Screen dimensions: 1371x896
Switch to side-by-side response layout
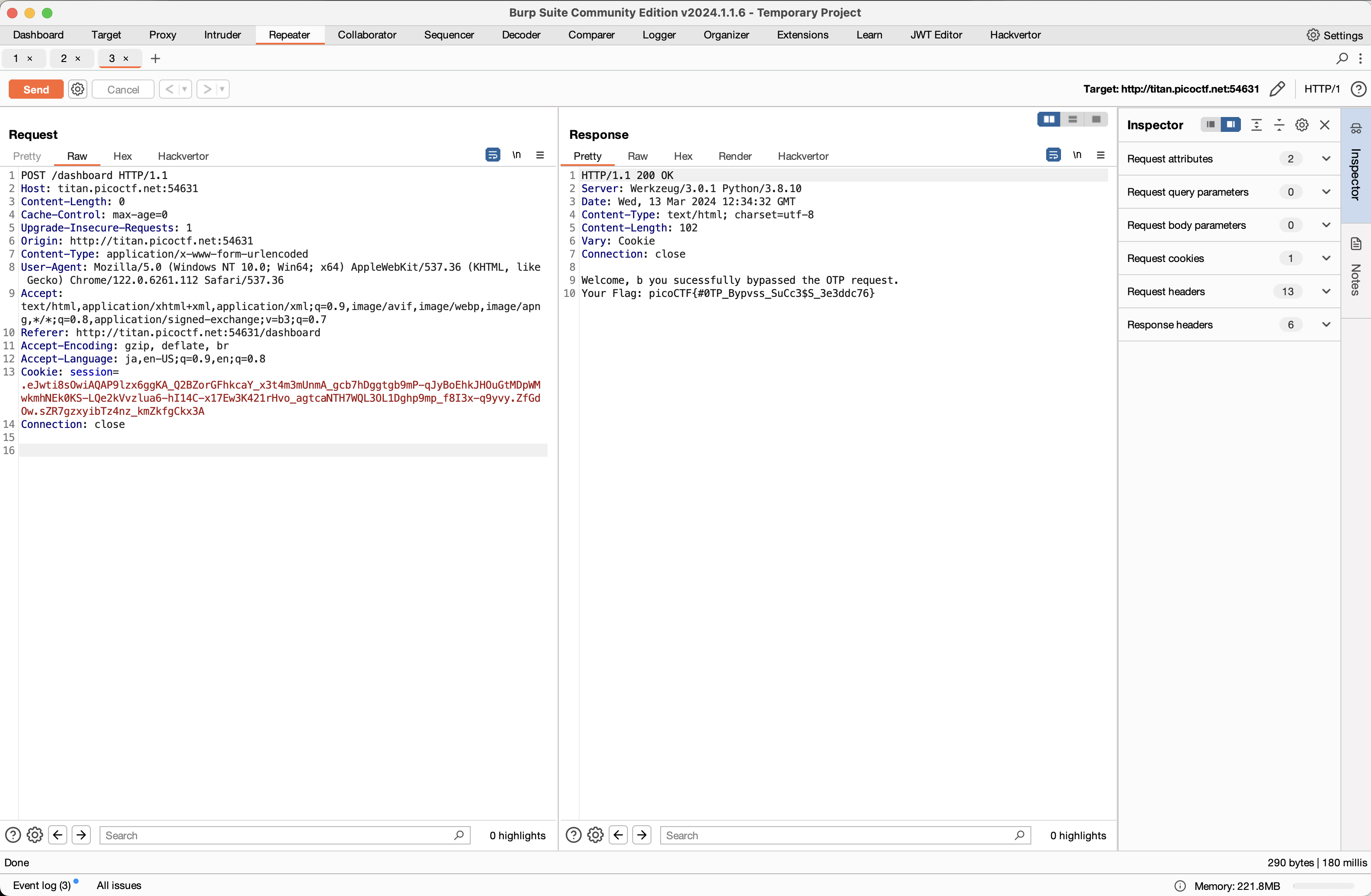1049,119
